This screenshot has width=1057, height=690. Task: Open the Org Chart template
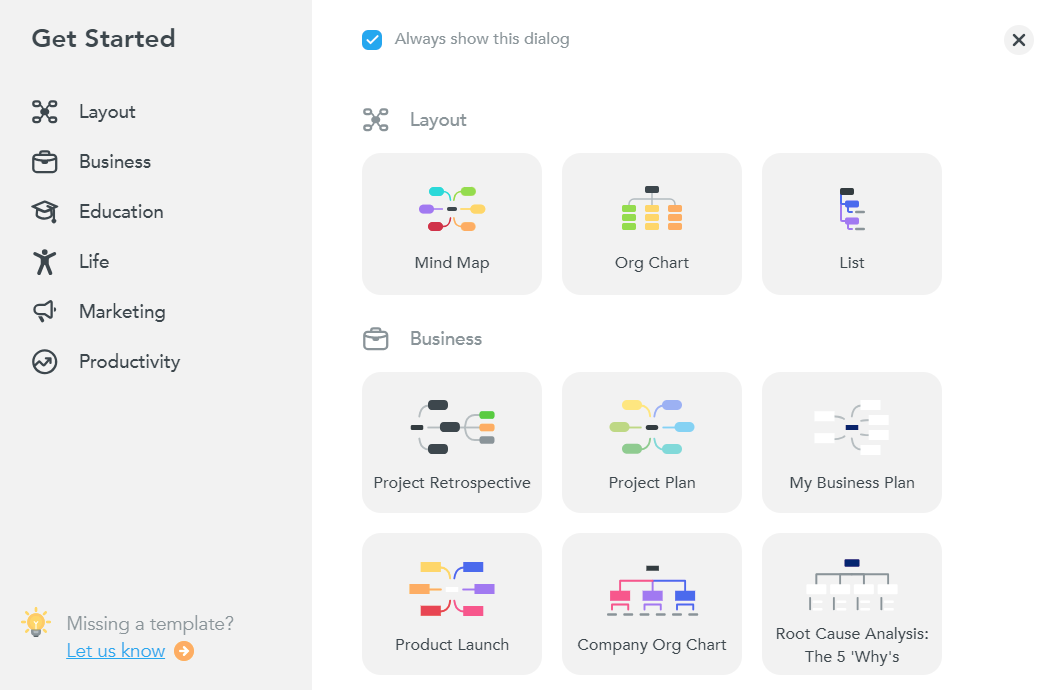pyautogui.click(x=651, y=223)
